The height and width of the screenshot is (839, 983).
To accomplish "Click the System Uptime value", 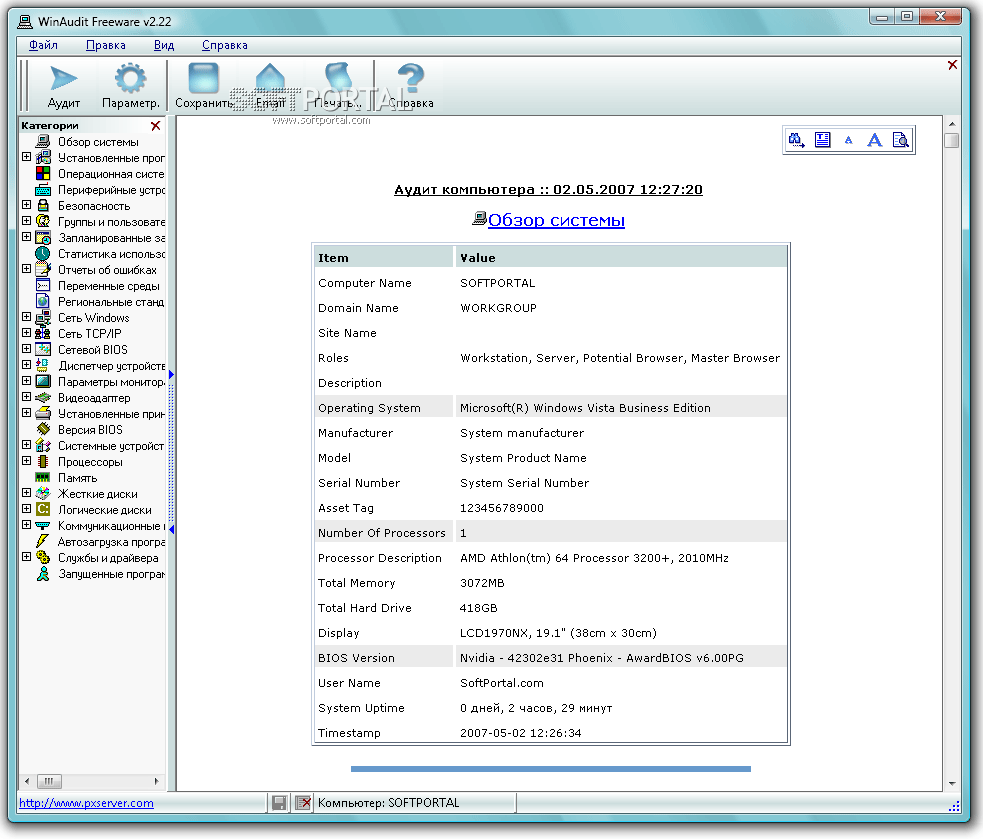I will (536, 708).
